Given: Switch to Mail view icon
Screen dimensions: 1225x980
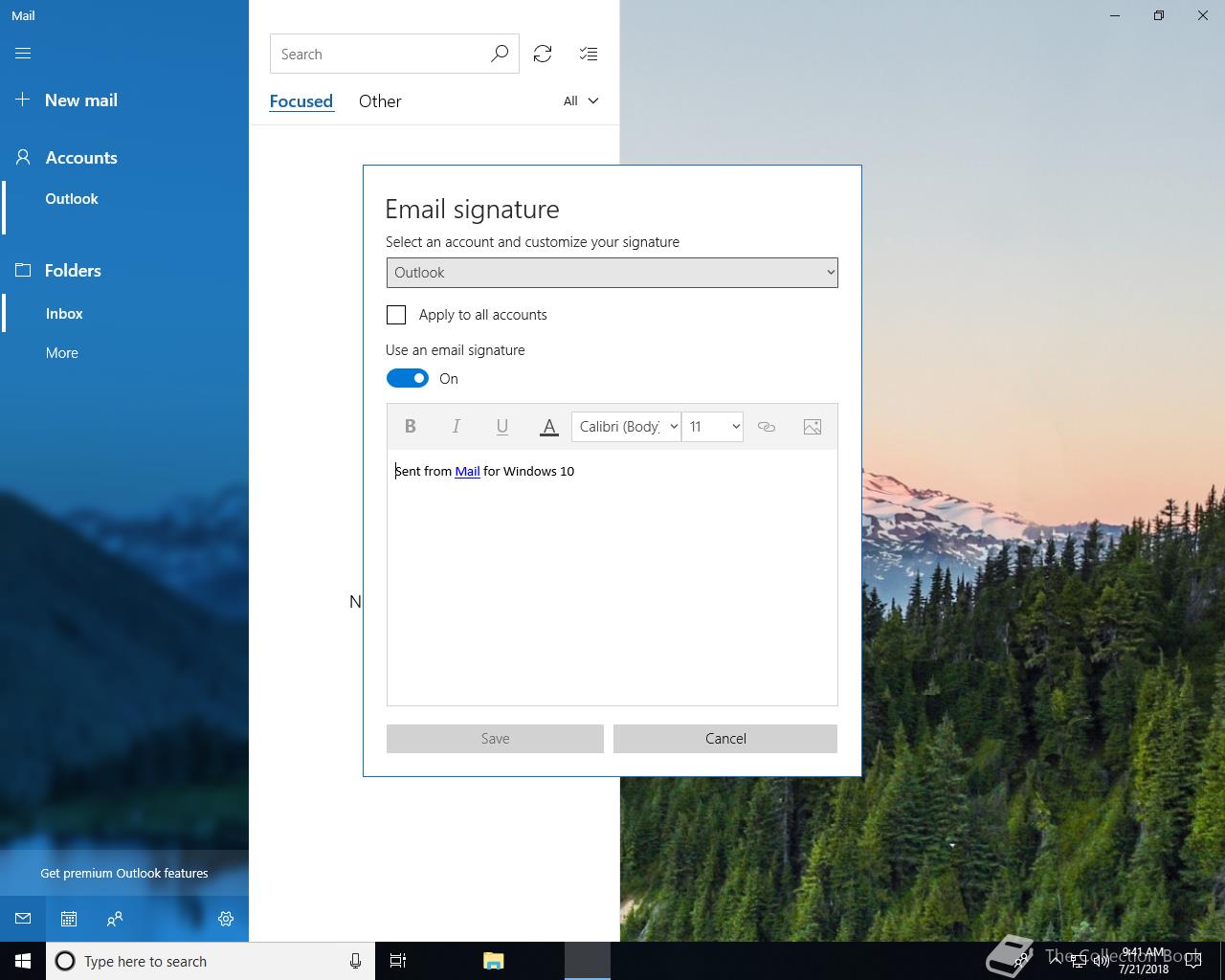Looking at the screenshot, I should pyautogui.click(x=23, y=919).
